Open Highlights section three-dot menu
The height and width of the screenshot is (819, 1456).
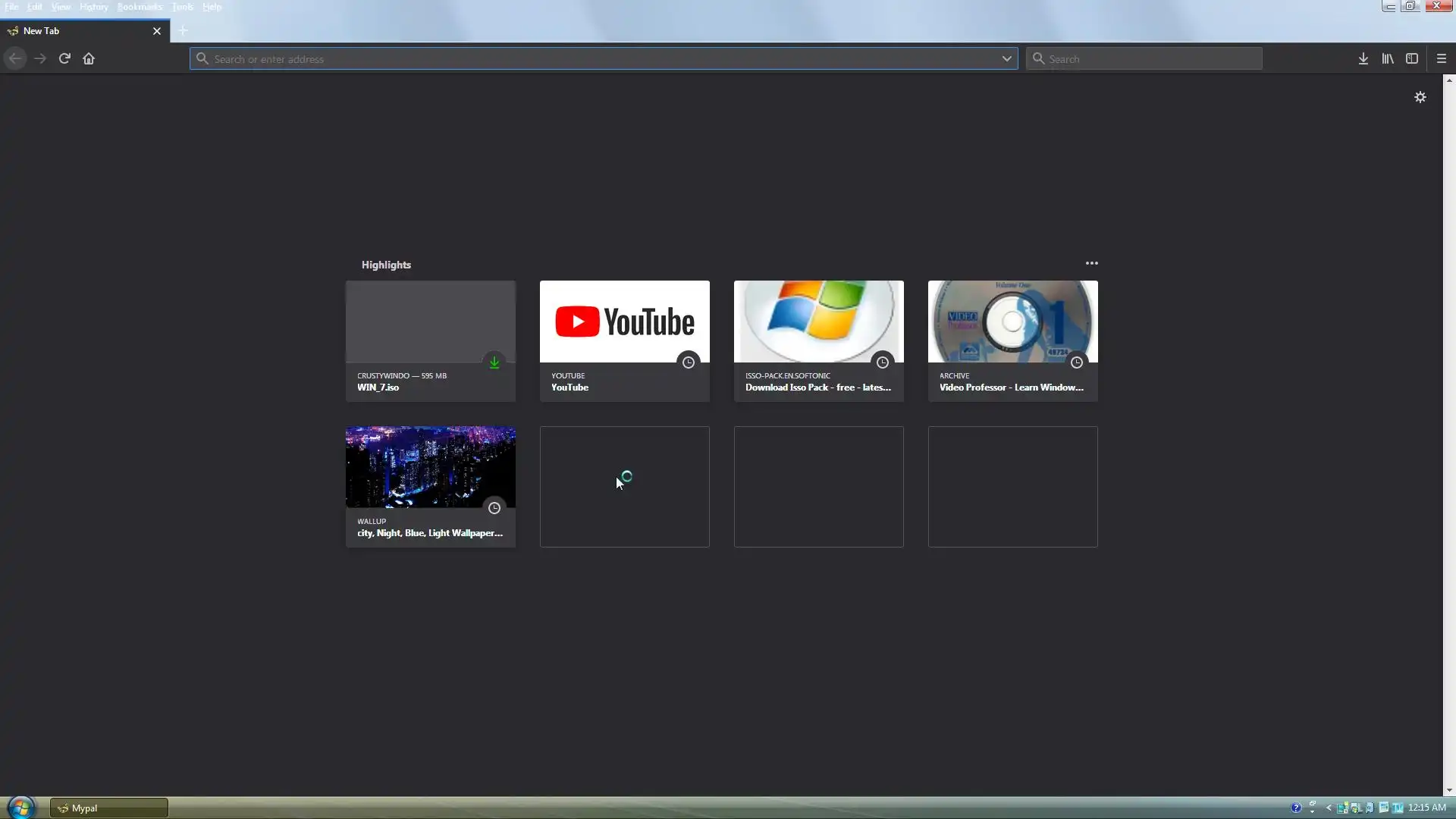(1091, 263)
